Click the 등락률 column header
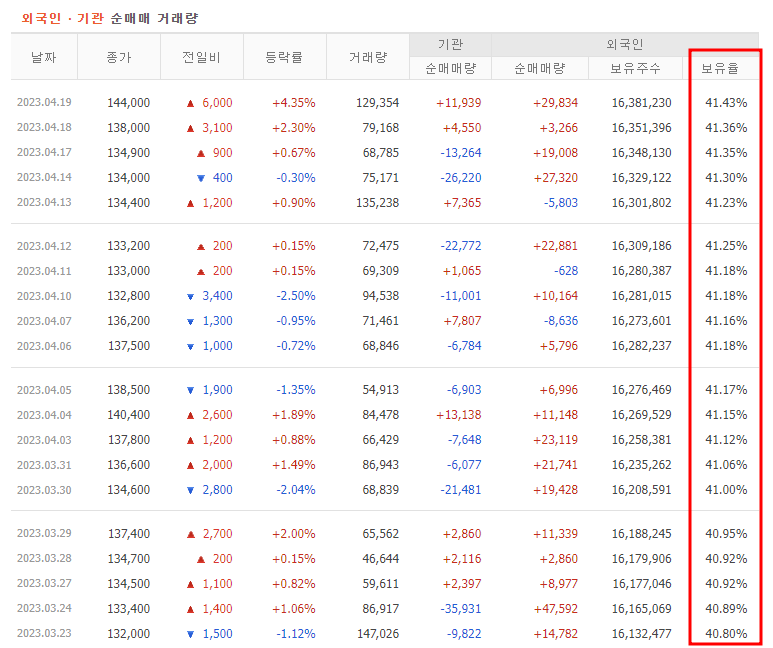Screen dimensions: 773x648 click(x=284, y=57)
